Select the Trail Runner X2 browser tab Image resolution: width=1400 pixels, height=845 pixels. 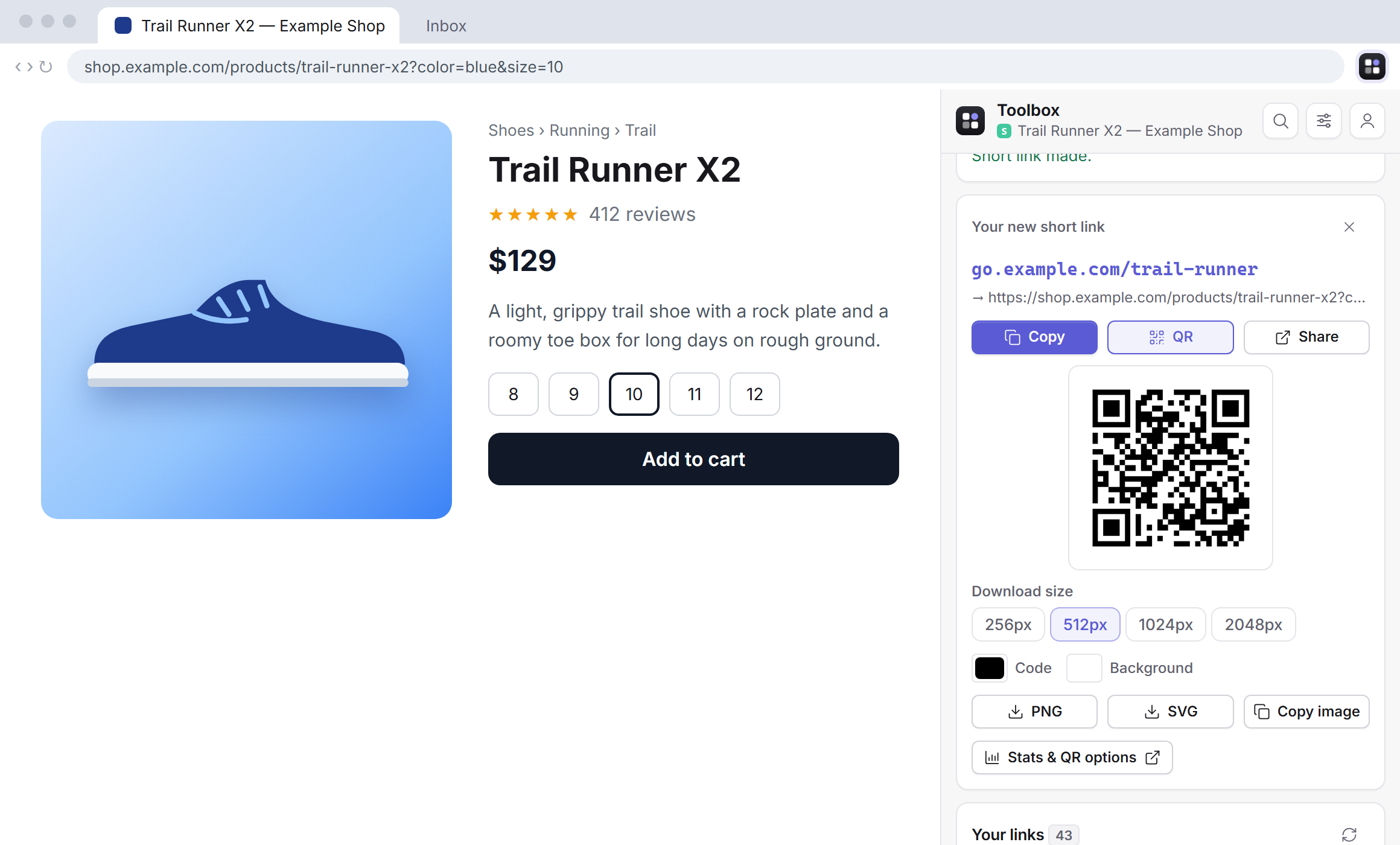click(x=249, y=26)
